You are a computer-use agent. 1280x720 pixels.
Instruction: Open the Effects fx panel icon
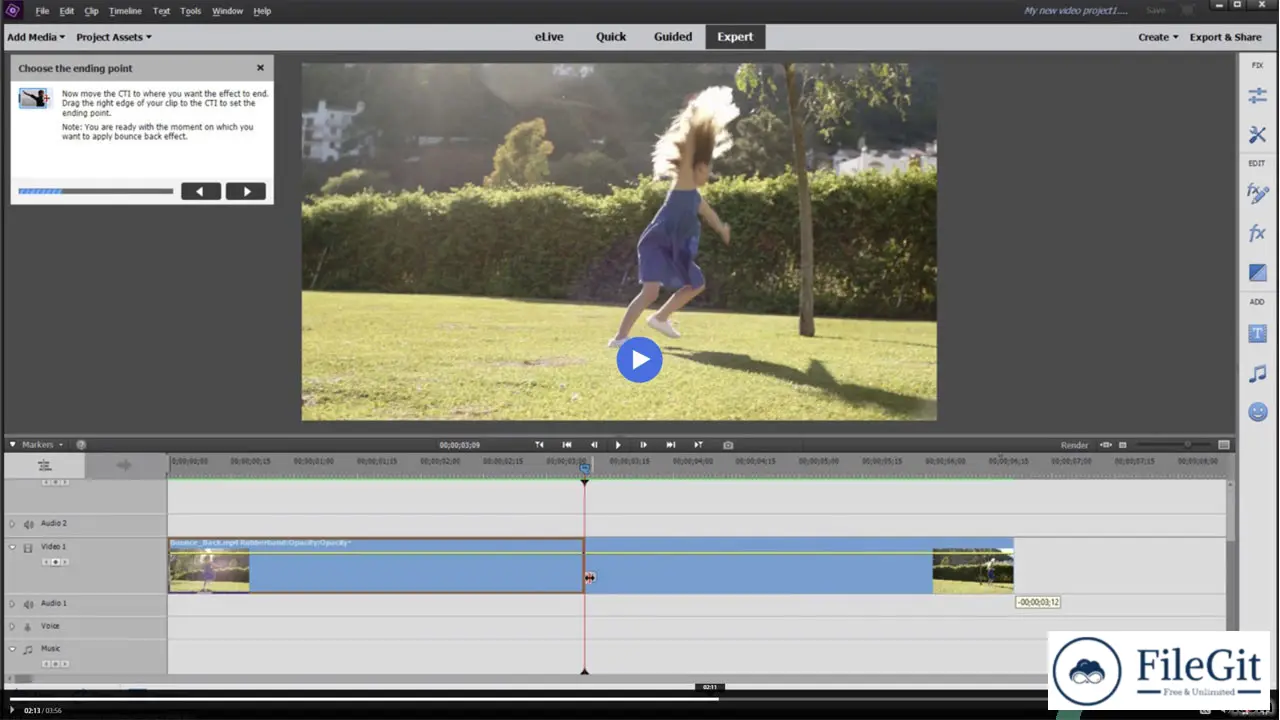[1257, 233]
